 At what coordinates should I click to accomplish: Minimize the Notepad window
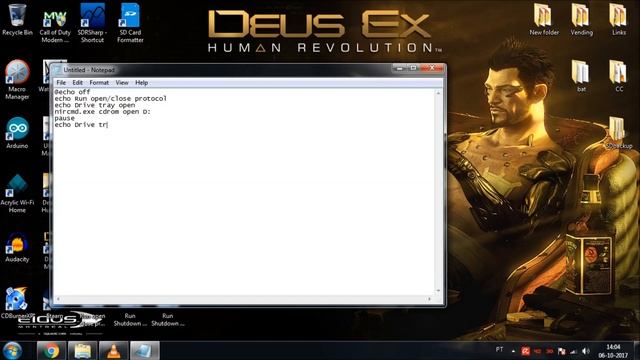coord(400,68)
